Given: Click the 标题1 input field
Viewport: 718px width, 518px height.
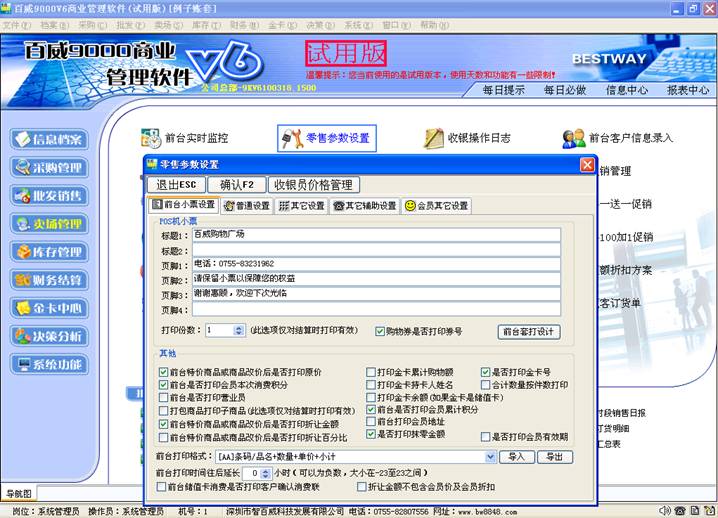Looking at the screenshot, I should (376, 235).
